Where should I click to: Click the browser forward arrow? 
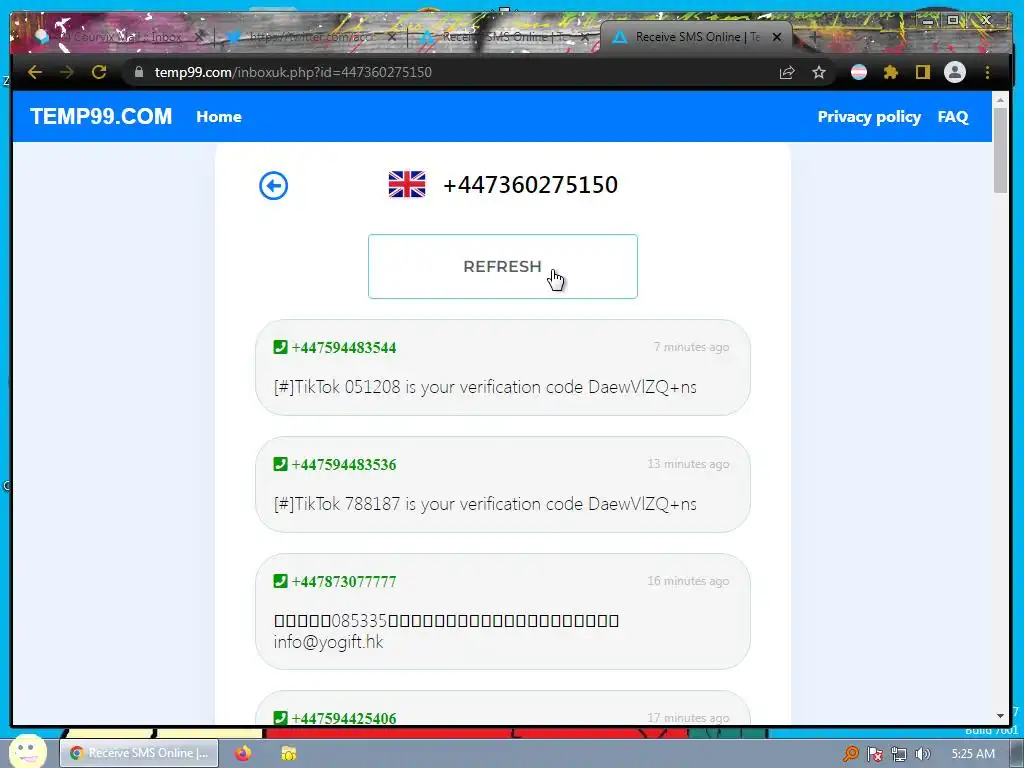(67, 72)
